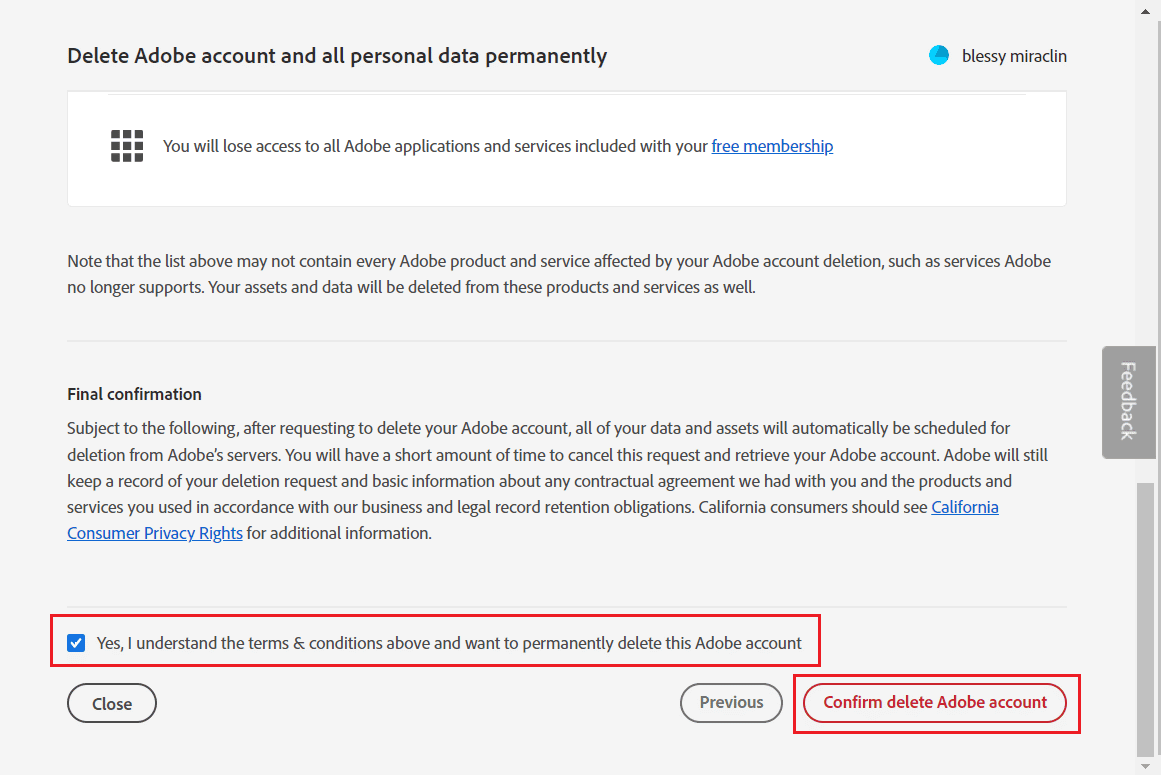Open the California Consumer Privacy Rights link
This screenshot has height=775, width=1161.
click(x=154, y=533)
